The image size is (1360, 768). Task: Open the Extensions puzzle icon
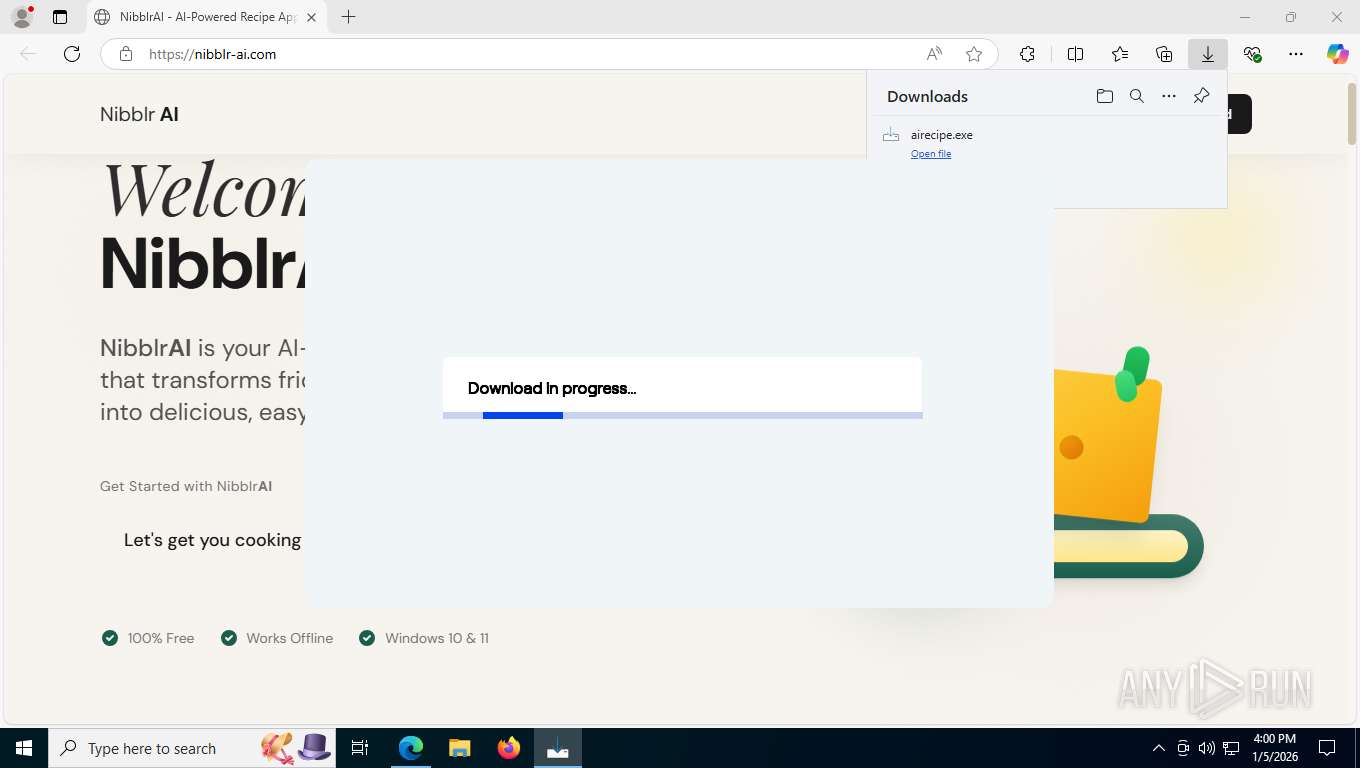click(x=1027, y=54)
